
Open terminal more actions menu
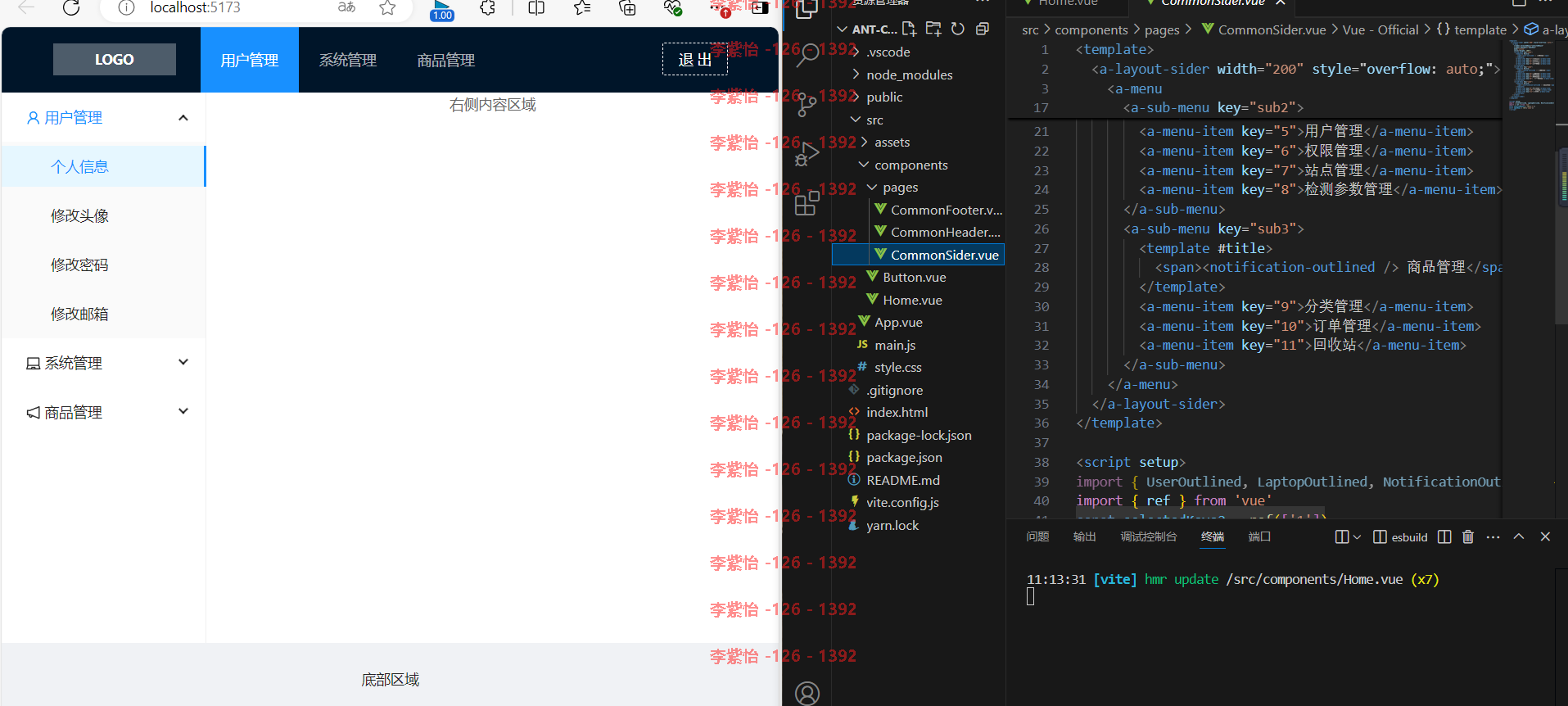(1493, 536)
